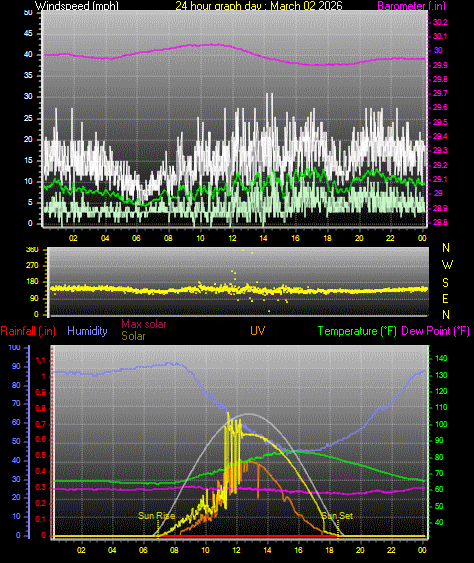Viewport: 474px width, 563px height.
Task: Click the 140 temperature scale value
Action: (441, 358)
